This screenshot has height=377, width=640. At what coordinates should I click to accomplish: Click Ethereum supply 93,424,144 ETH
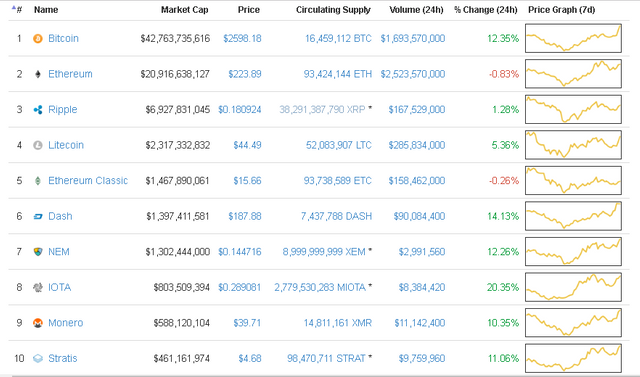click(x=338, y=74)
